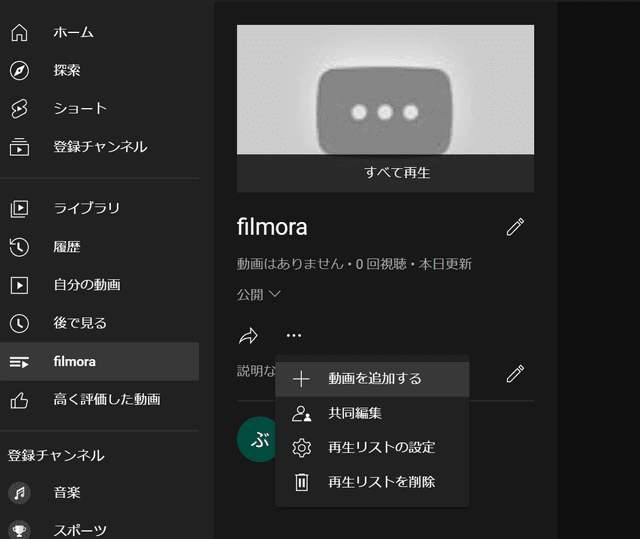Click the filmora playlist icon in the sidebar
Screen dimensions: 640x539
[19, 362]
